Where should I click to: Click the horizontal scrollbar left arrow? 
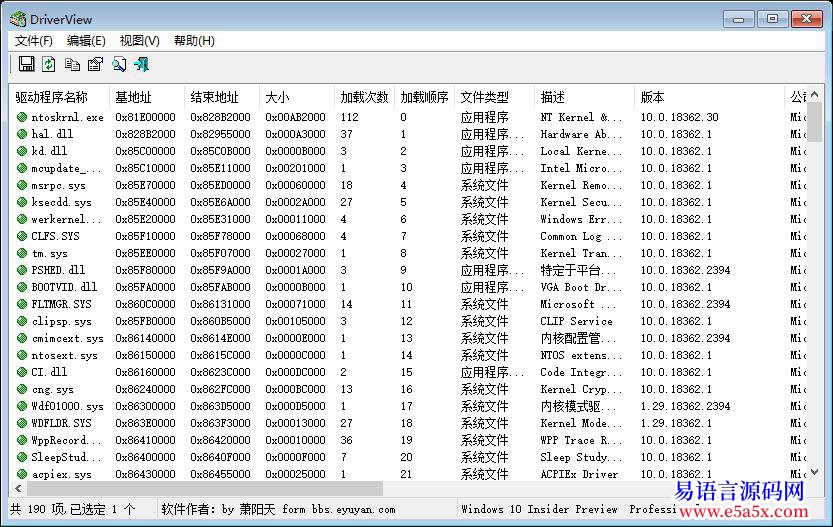pyautogui.click(x=19, y=488)
